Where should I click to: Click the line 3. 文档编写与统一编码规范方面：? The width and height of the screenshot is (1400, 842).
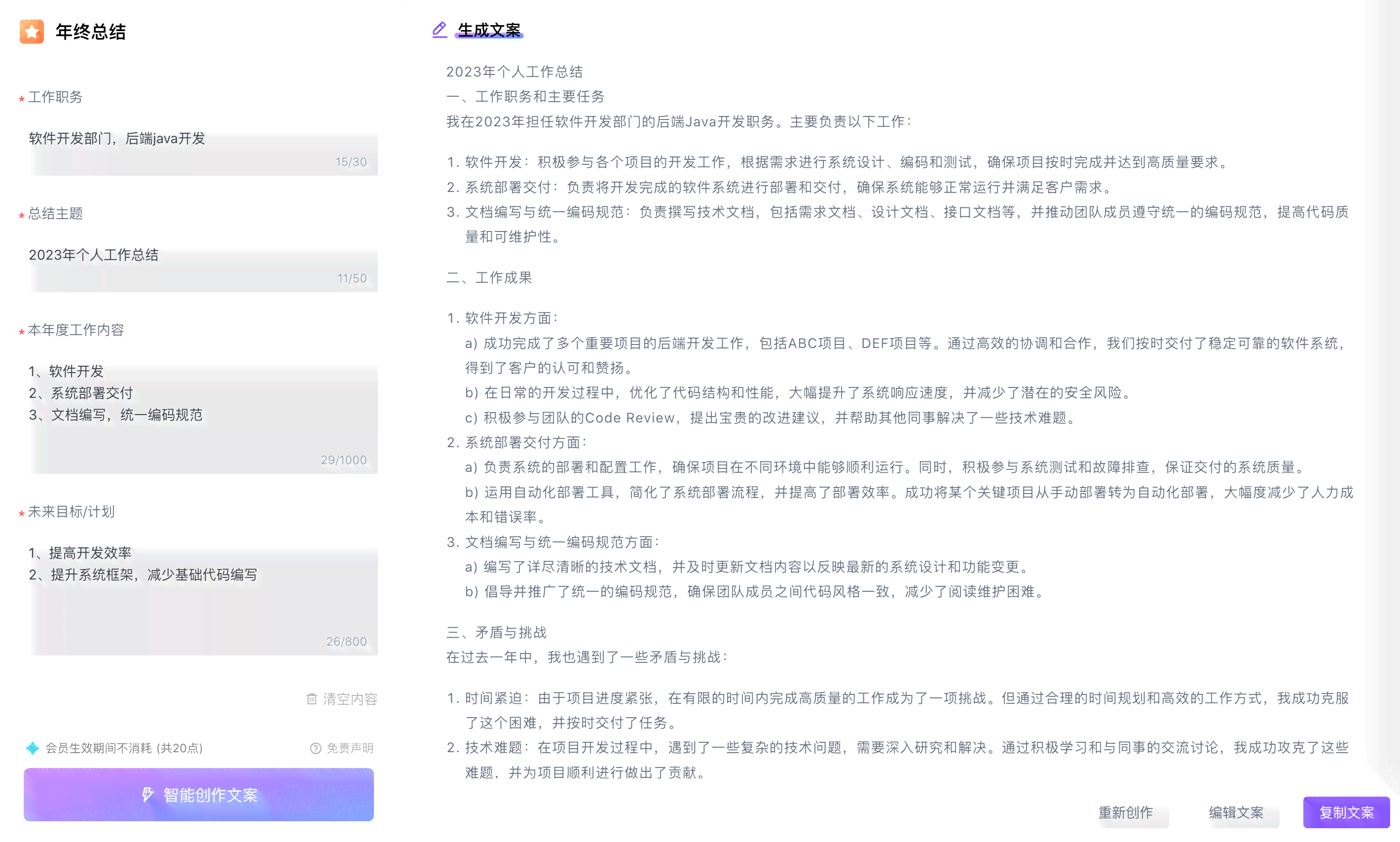tap(553, 542)
